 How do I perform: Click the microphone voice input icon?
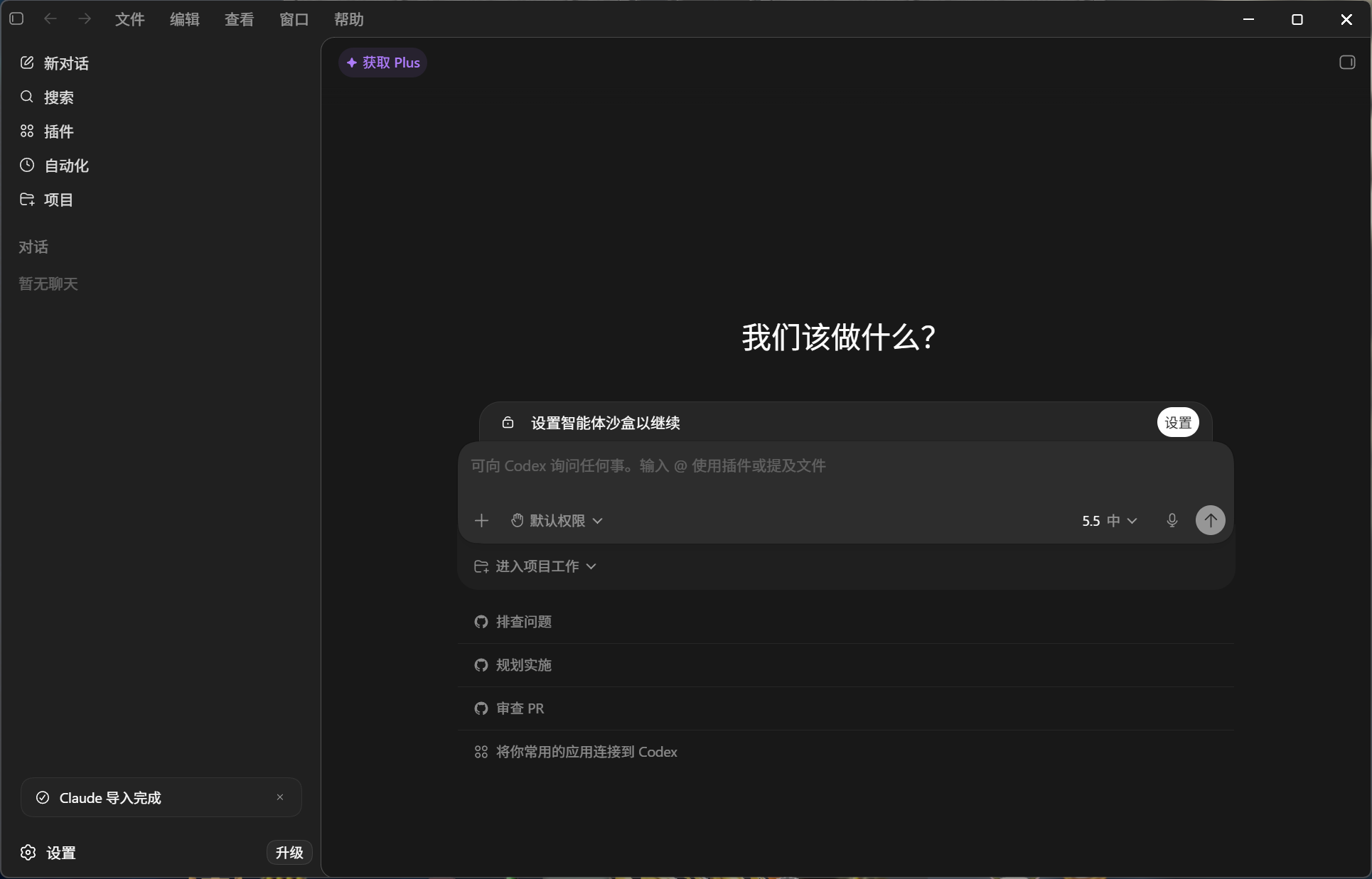[x=1172, y=521]
